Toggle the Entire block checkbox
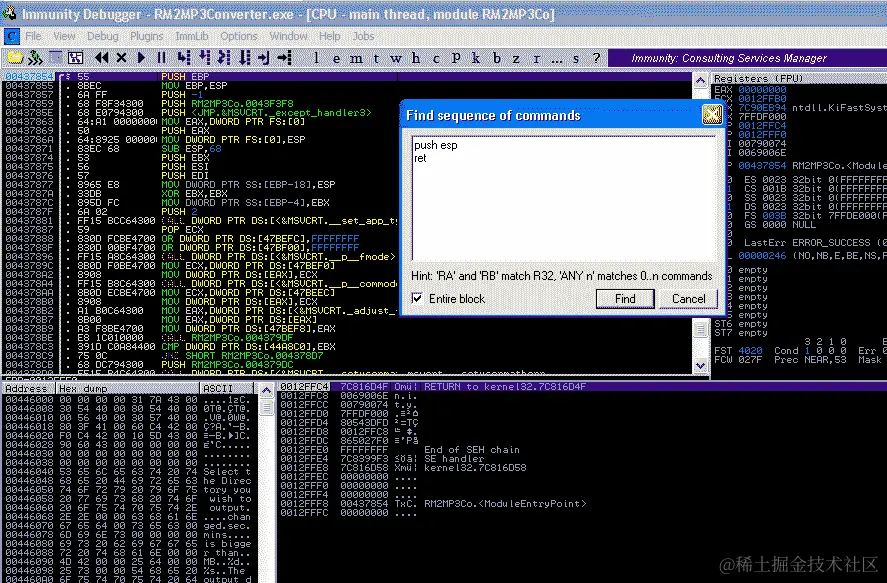 pos(417,298)
